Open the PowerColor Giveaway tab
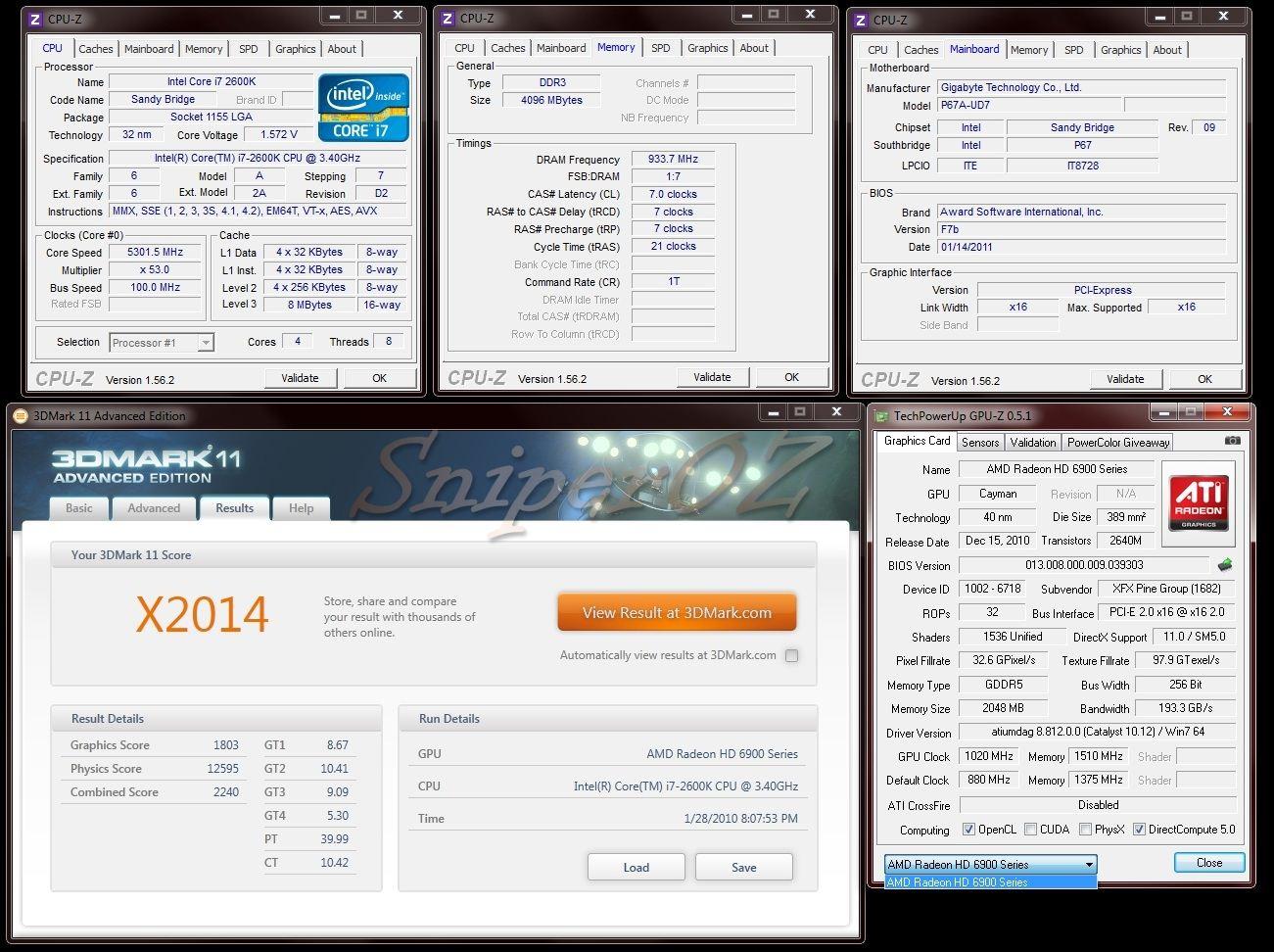Viewport: 1274px width, 952px height. point(1118,443)
